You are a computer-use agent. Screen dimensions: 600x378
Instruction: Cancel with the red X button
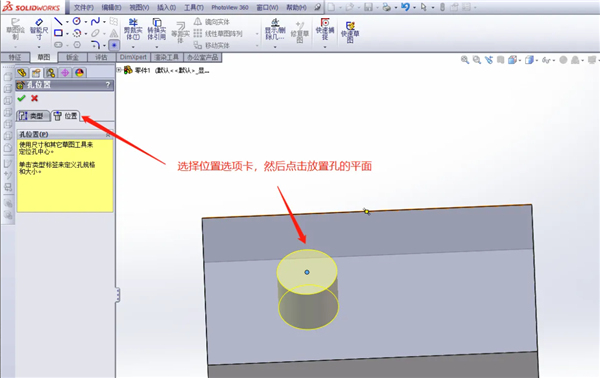(34, 98)
